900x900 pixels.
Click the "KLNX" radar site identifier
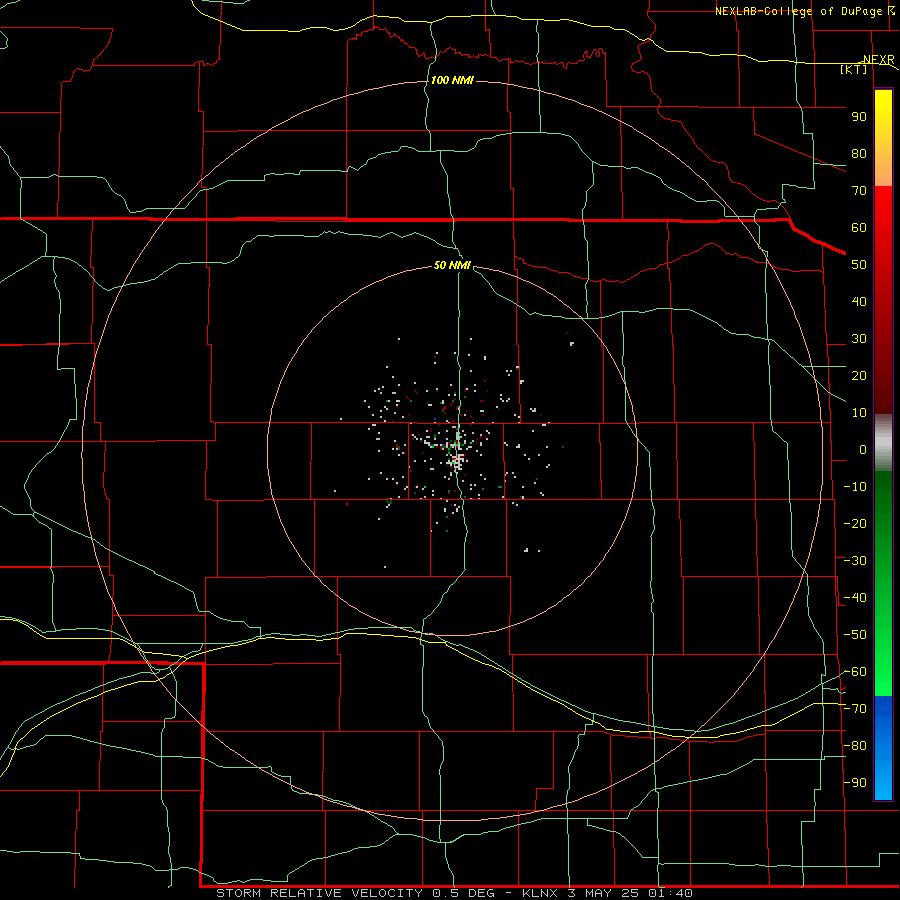pyautogui.click(x=540, y=893)
